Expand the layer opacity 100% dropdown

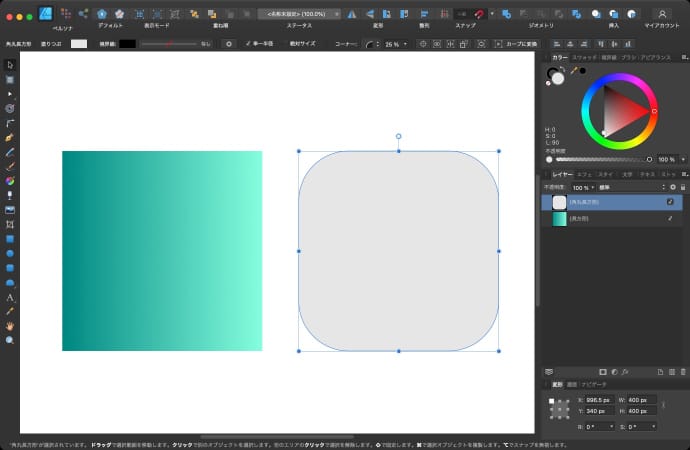pos(592,187)
